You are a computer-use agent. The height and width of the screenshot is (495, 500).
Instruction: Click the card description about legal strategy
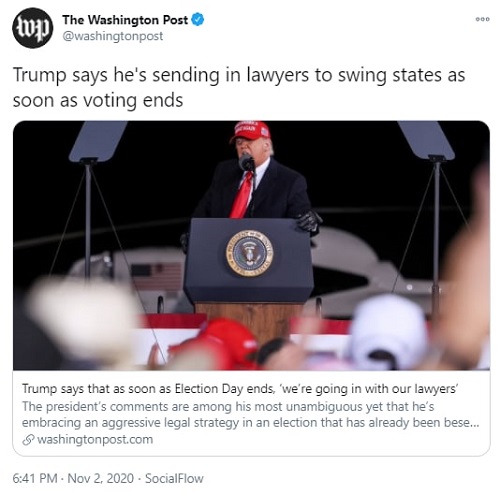click(251, 414)
